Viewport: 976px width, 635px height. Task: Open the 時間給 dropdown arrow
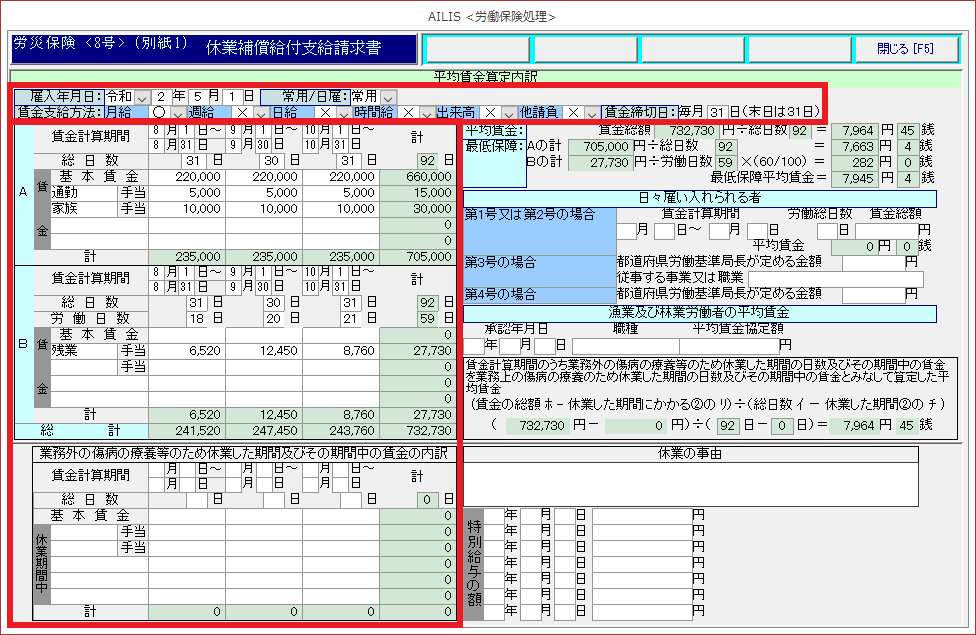point(426,113)
